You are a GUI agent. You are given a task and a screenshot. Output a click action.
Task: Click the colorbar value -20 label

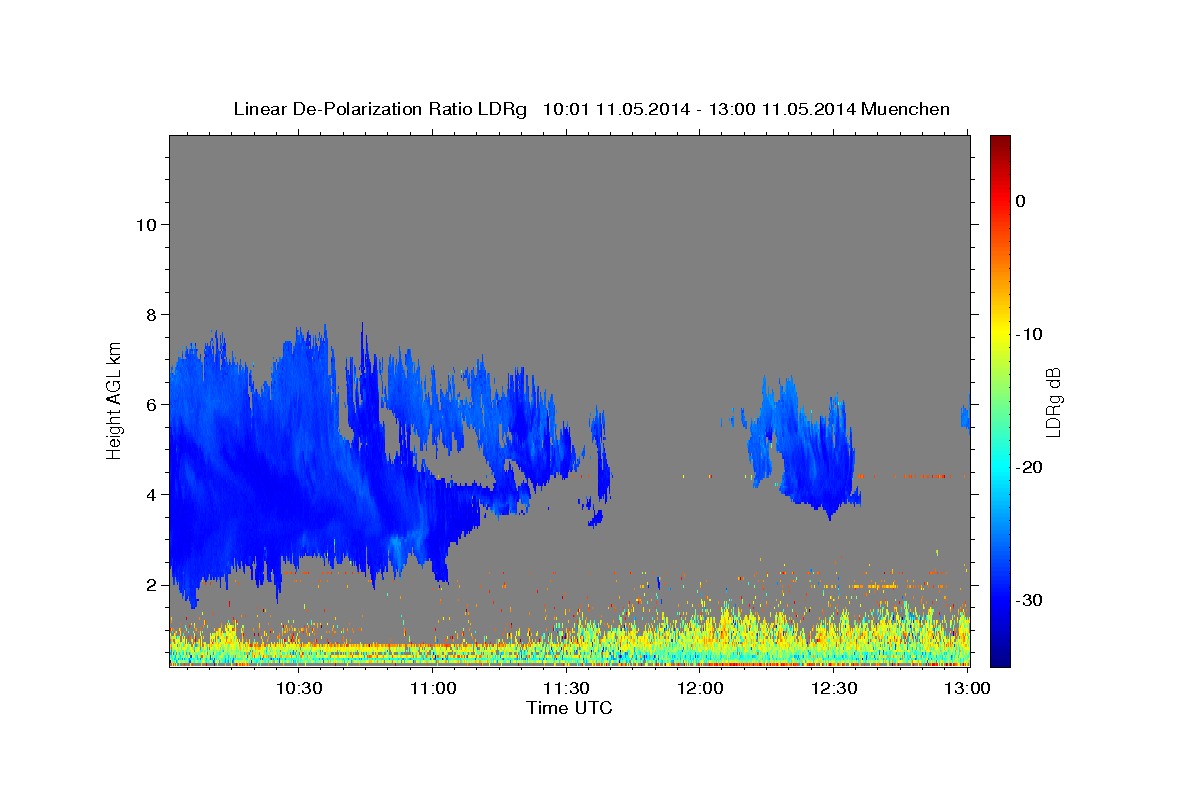click(x=1028, y=467)
